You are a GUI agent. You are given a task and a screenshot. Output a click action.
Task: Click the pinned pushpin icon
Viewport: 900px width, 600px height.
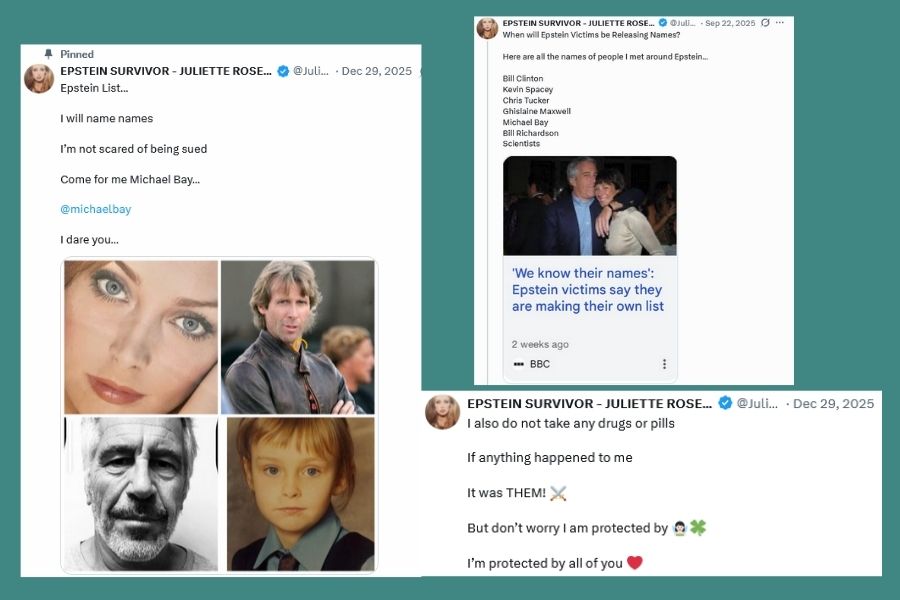point(48,54)
